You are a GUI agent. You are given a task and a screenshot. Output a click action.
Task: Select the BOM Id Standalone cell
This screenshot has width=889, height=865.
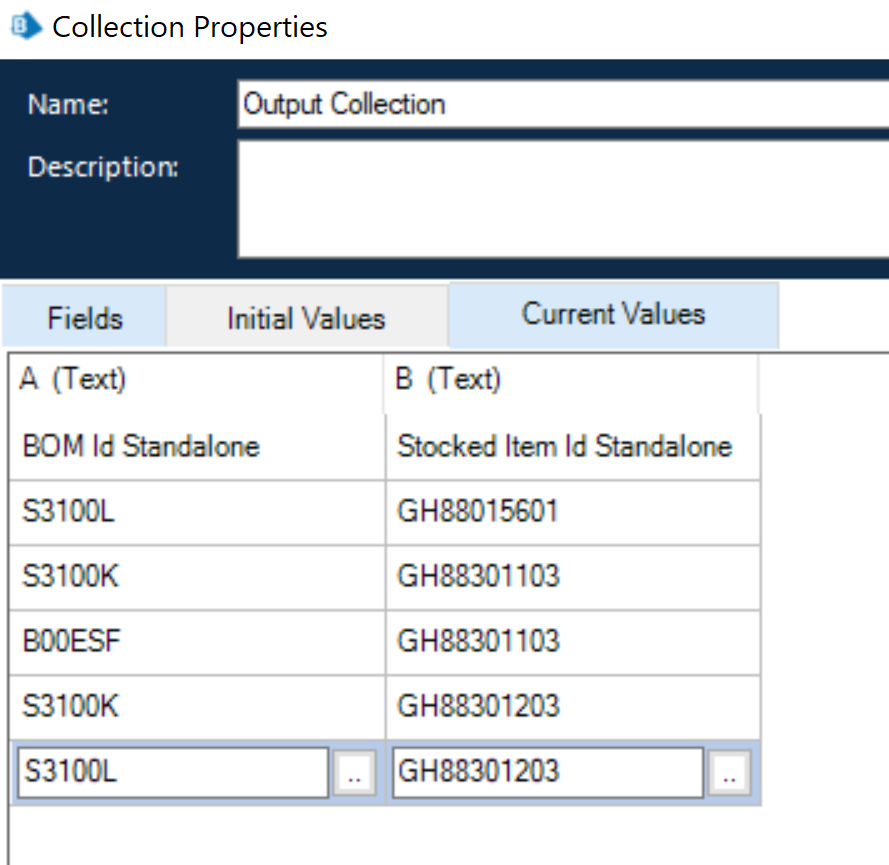point(197,446)
